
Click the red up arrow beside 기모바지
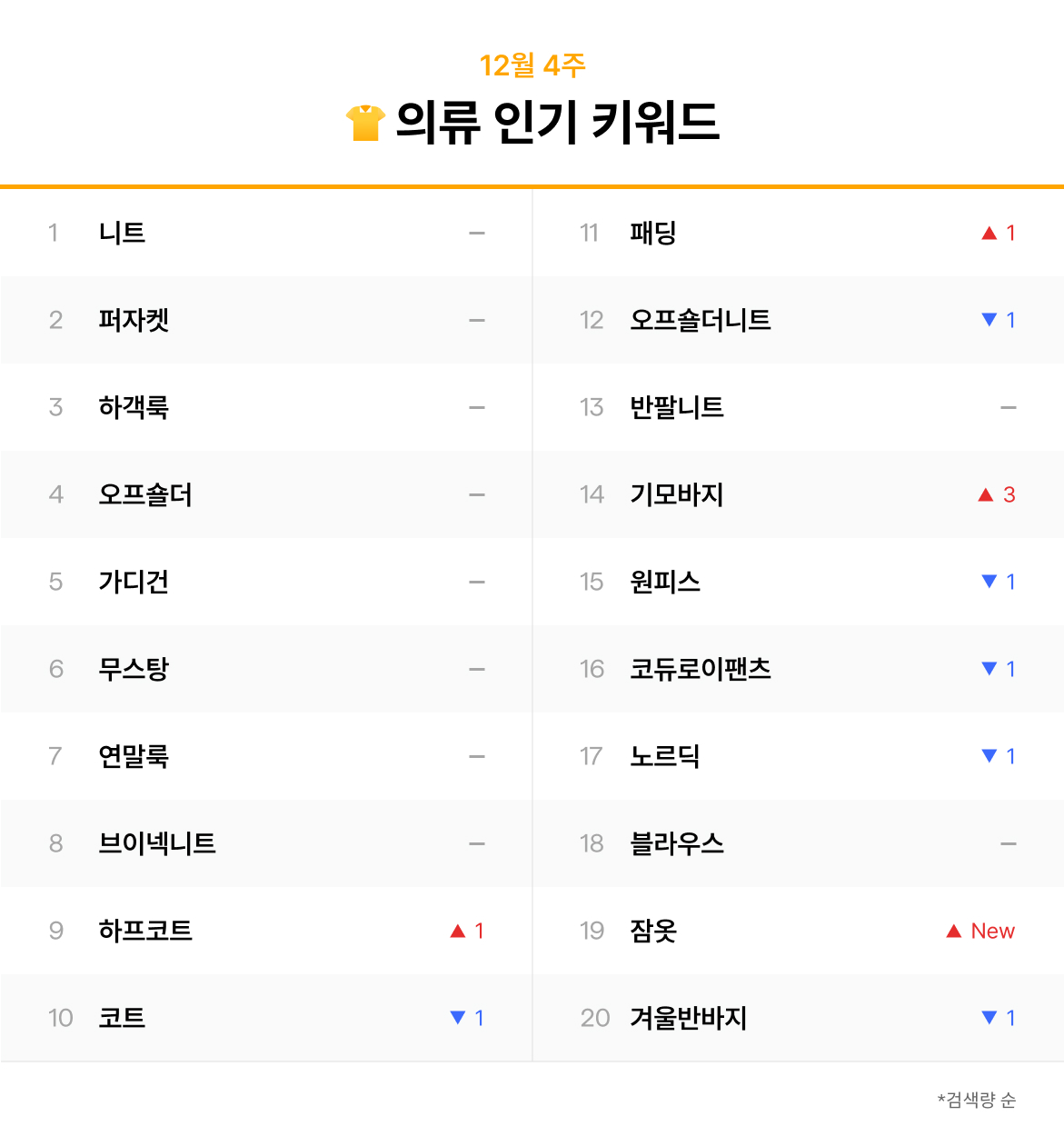pos(986,494)
